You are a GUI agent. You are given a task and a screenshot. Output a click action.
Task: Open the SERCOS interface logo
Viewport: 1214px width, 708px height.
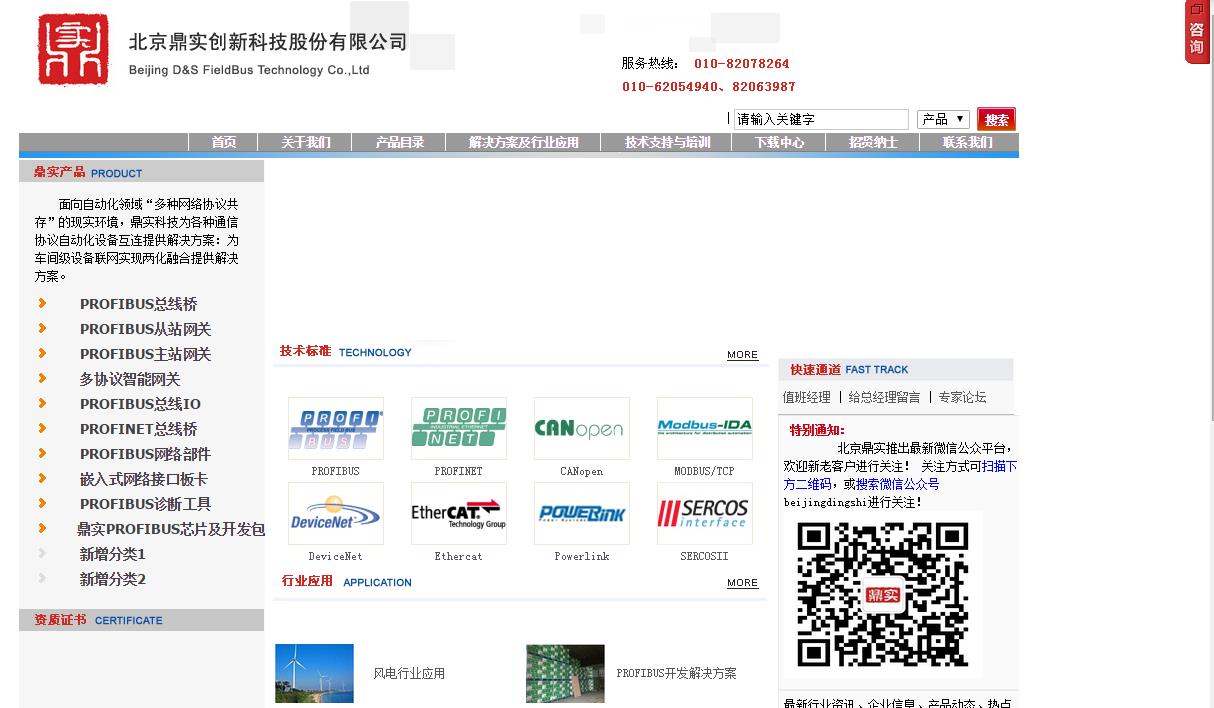pos(704,513)
